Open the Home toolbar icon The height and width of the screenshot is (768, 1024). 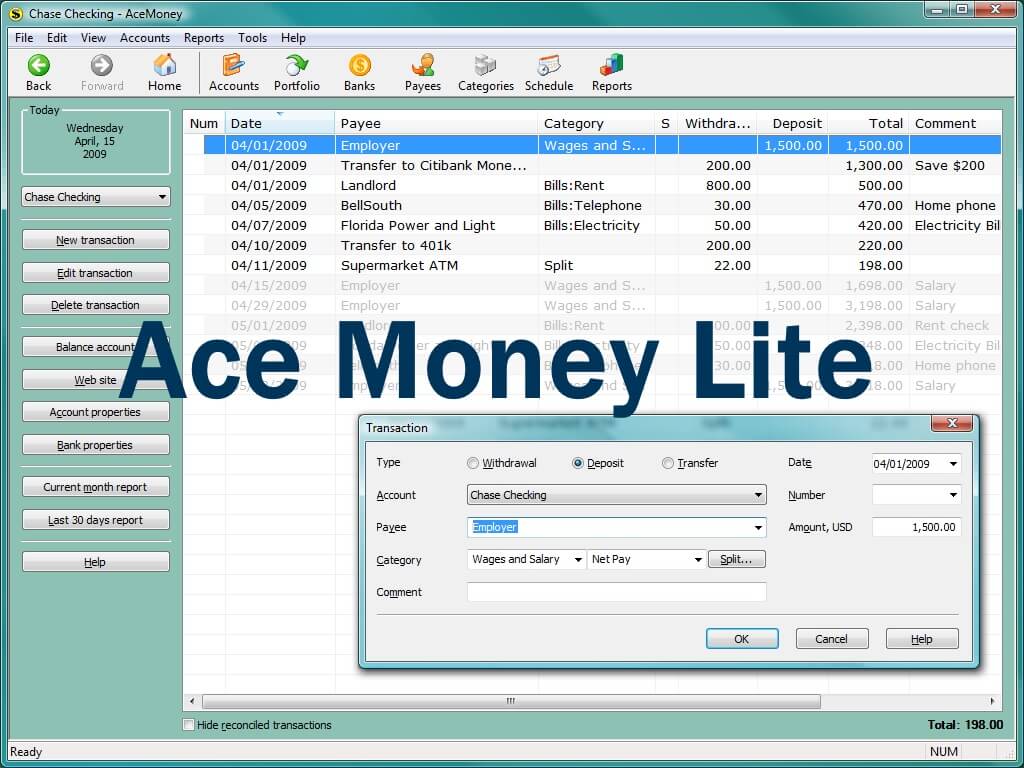[165, 72]
